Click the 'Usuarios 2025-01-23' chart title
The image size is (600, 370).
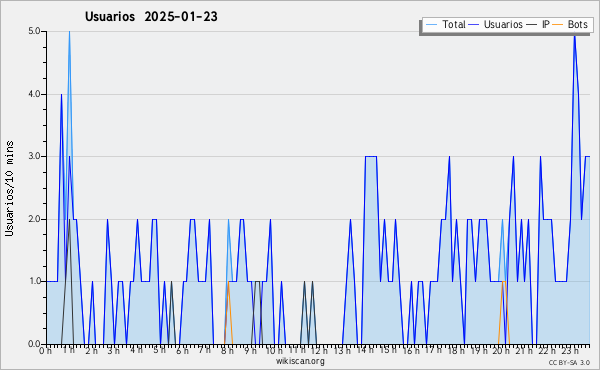coord(151,16)
